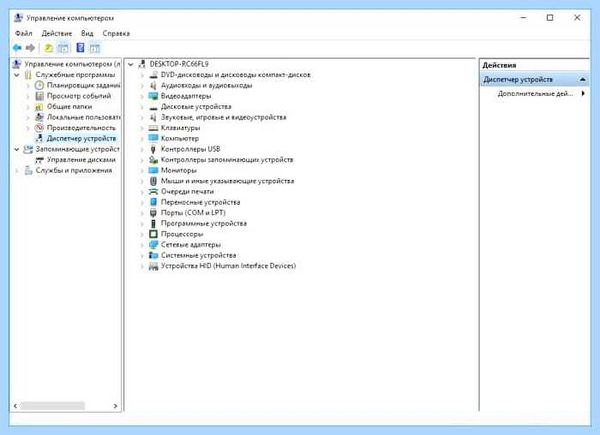This screenshot has width=600, height=435.
Task: Expand the Процессоры device category
Action: click(142, 234)
